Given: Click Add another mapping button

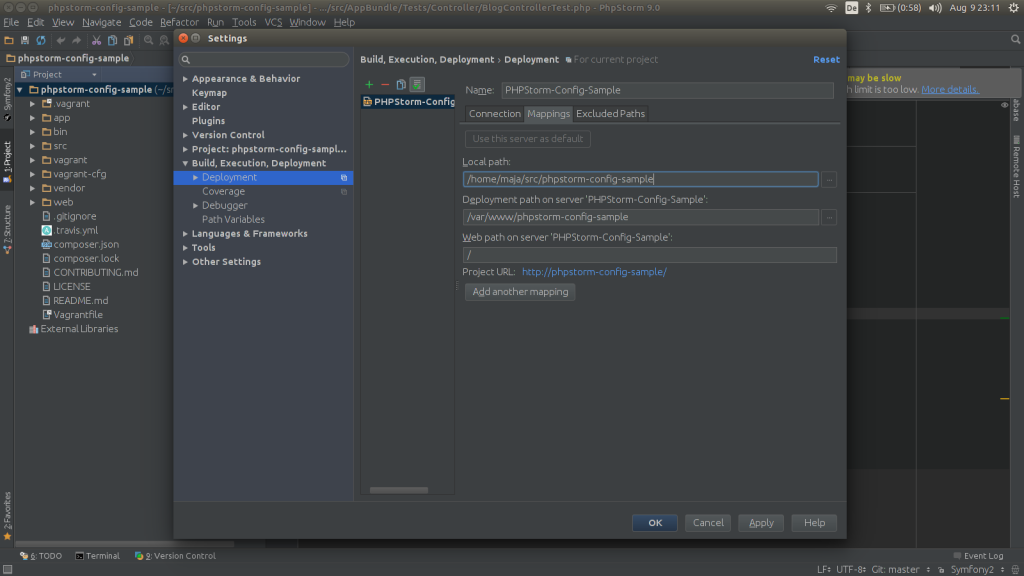Looking at the screenshot, I should coord(520,292).
